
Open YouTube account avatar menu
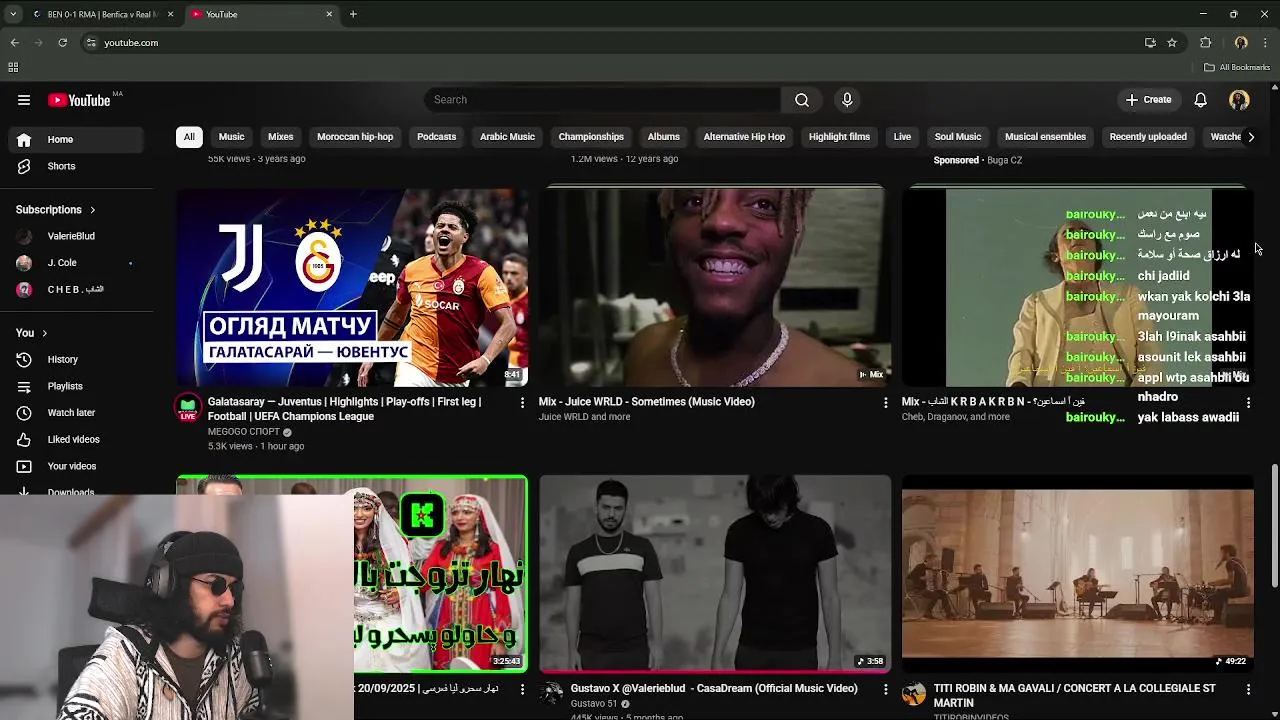(1239, 100)
